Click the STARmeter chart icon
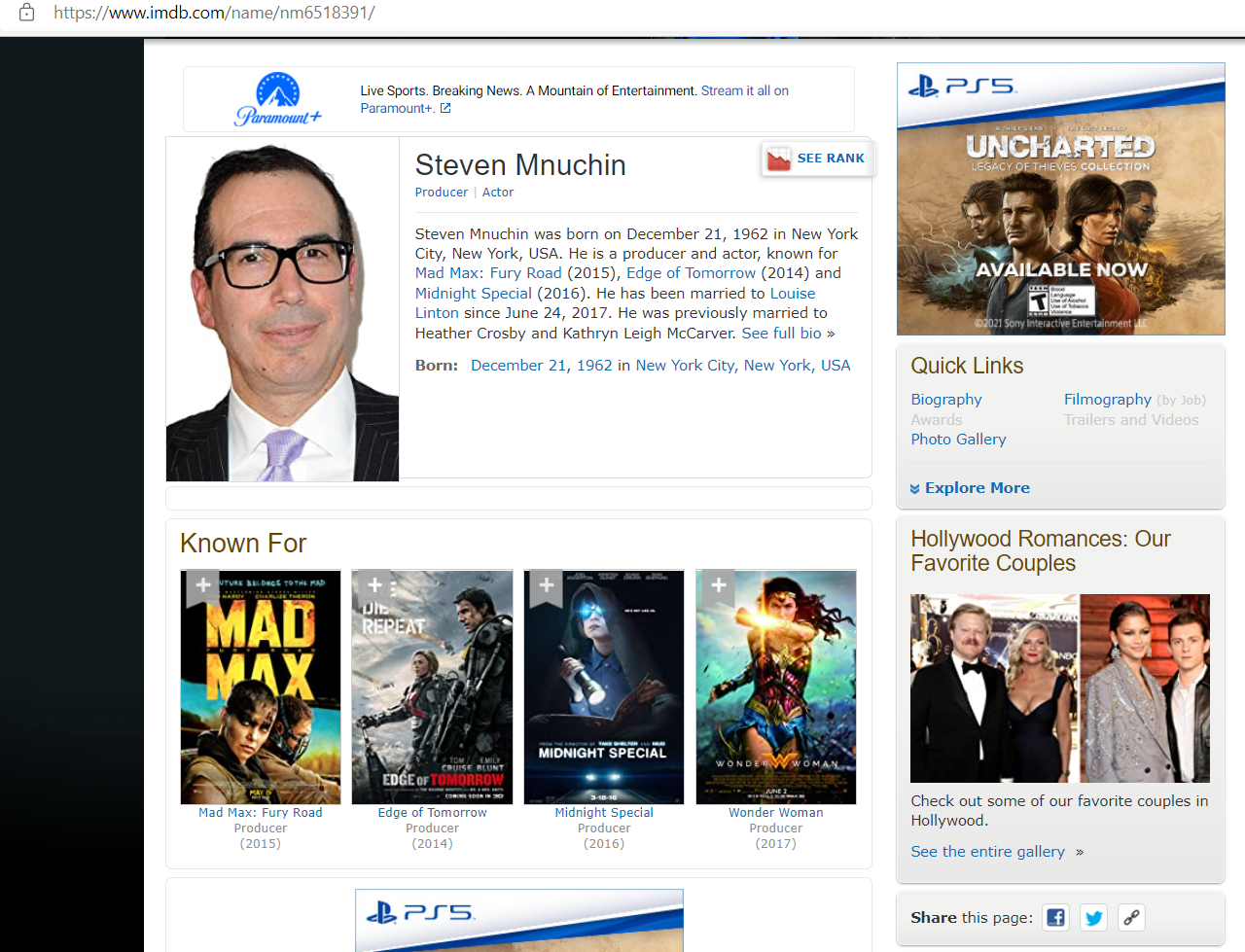Image resolution: width=1245 pixels, height=952 pixels. tap(778, 159)
